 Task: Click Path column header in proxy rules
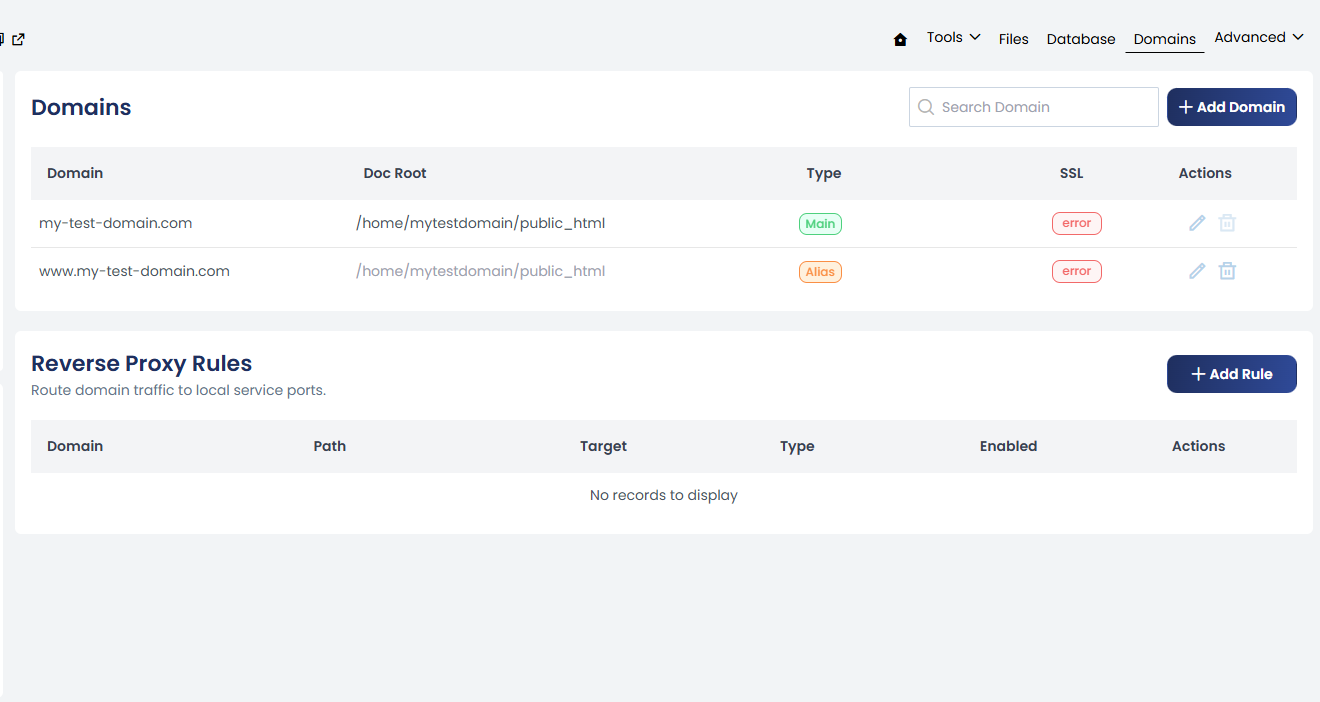(329, 446)
